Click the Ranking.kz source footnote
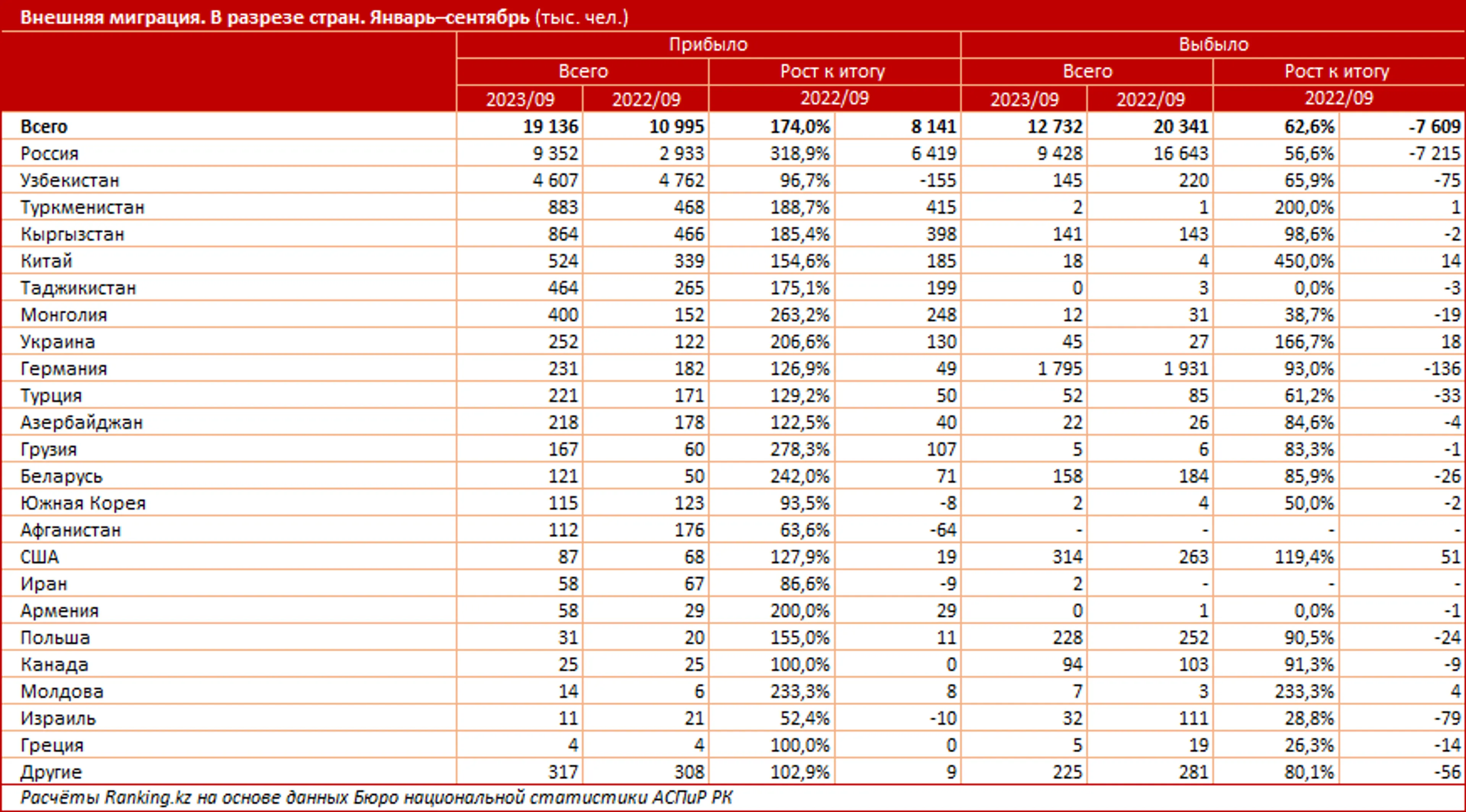This screenshot has height=812, width=1466. pos(376,797)
